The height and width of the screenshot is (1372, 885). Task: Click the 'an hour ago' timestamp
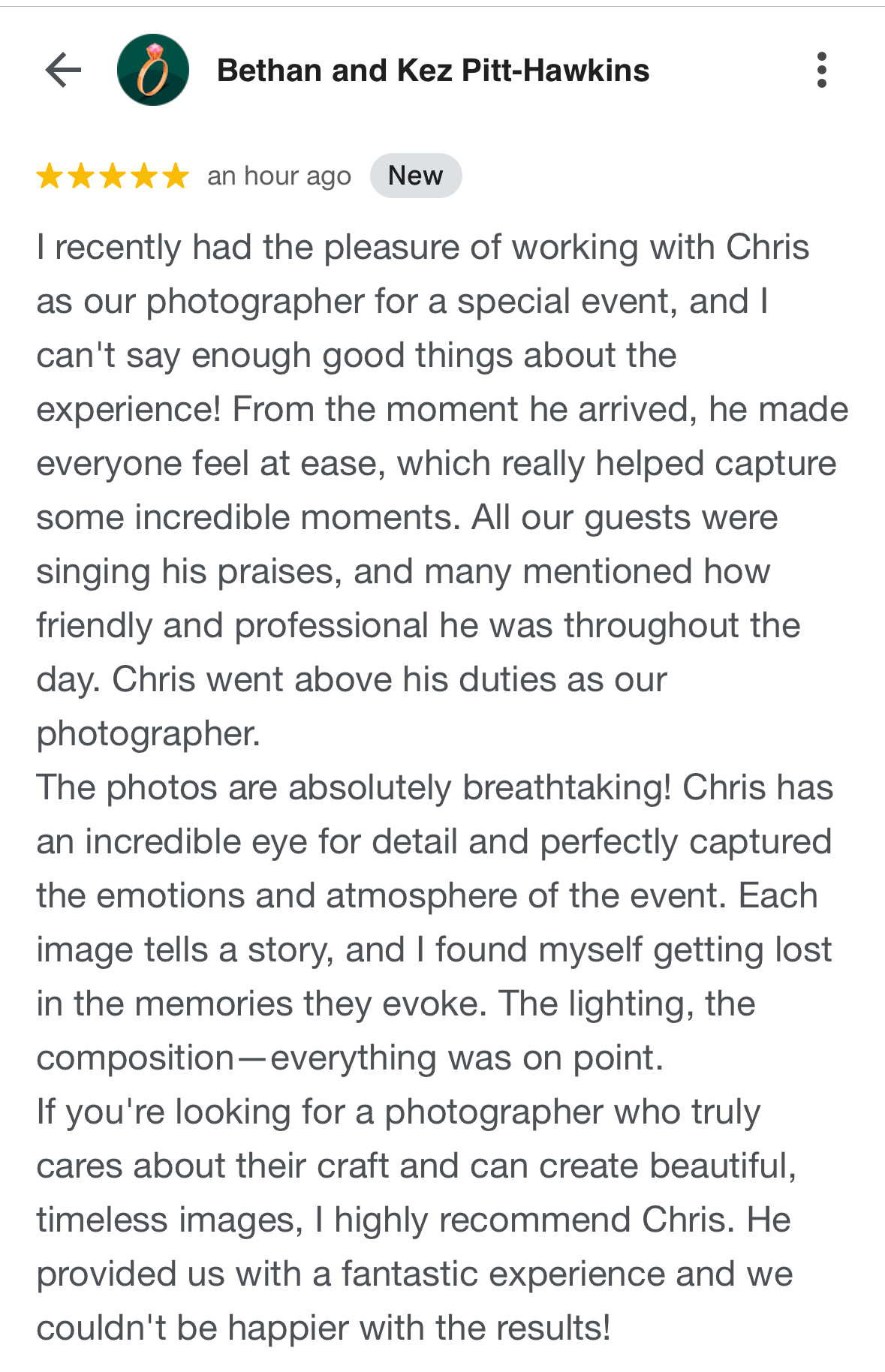pyautogui.click(x=279, y=176)
